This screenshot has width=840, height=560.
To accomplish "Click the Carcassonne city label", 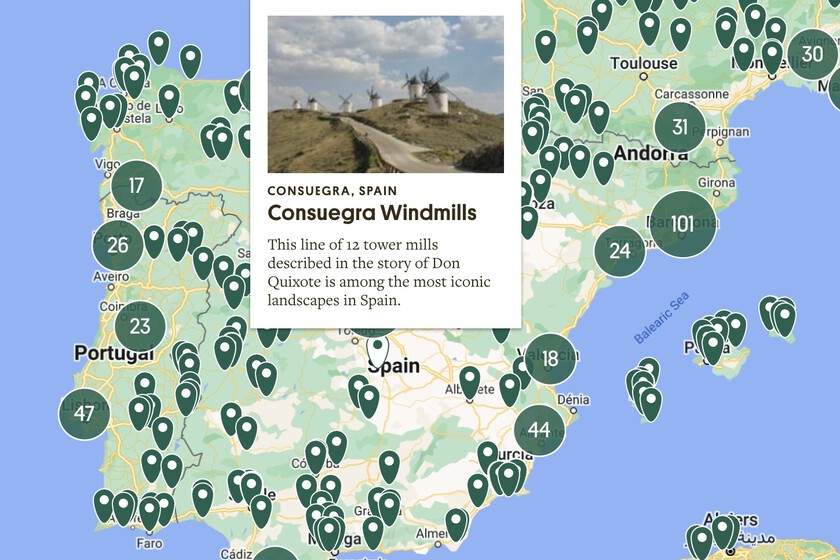I will point(692,94).
